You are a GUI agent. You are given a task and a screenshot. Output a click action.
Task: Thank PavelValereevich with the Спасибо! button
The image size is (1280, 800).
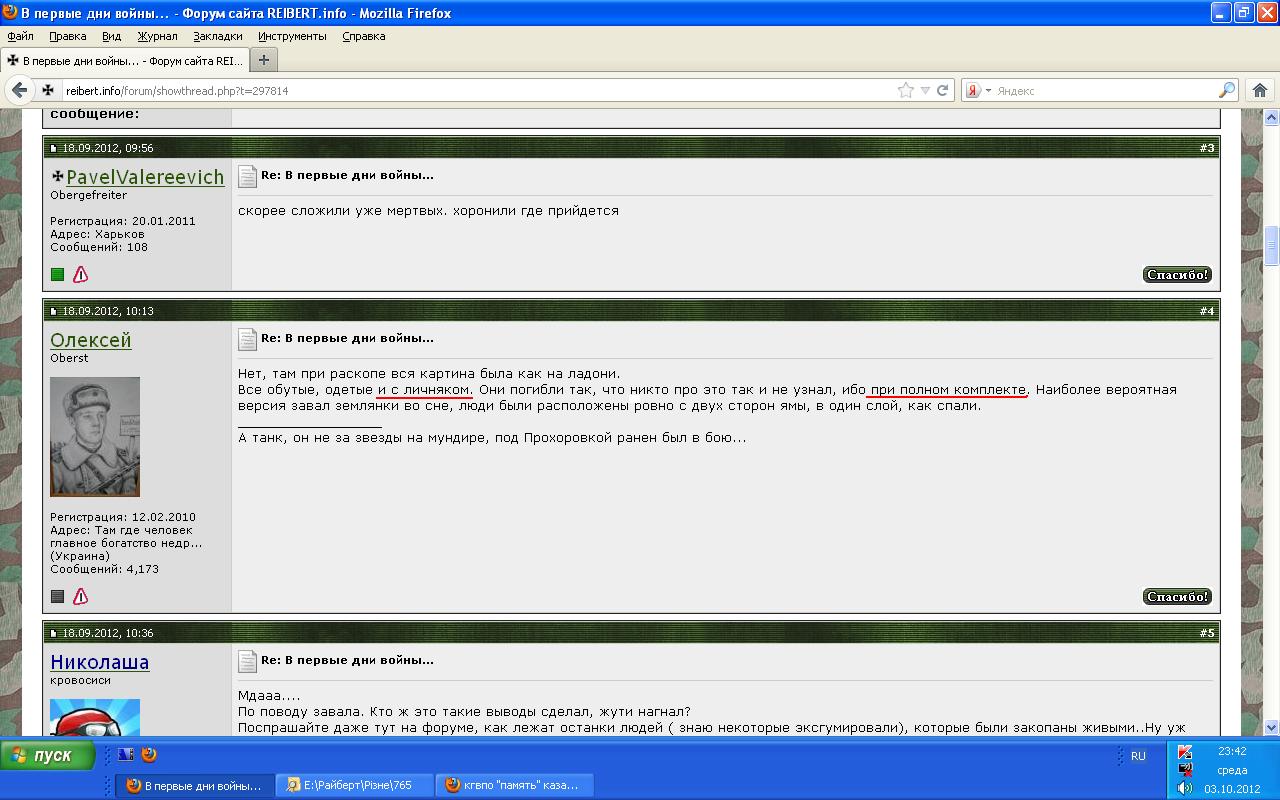1177,274
